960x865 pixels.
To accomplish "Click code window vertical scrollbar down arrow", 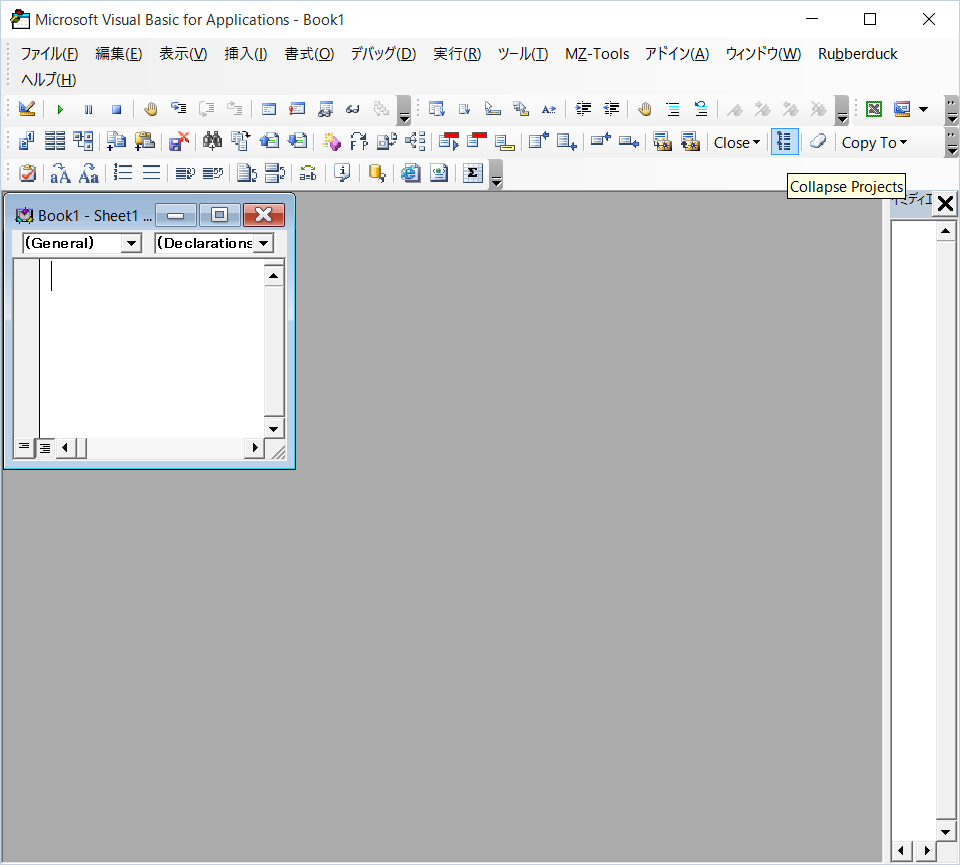I will pyautogui.click(x=274, y=429).
